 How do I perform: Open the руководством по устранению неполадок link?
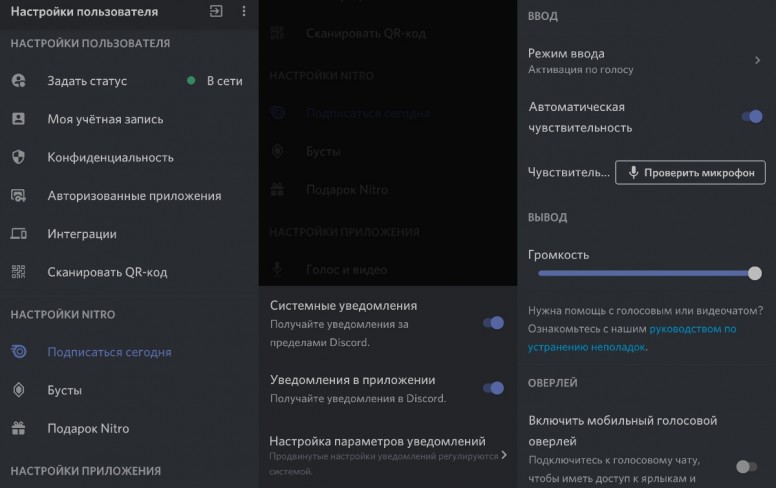[632, 338]
